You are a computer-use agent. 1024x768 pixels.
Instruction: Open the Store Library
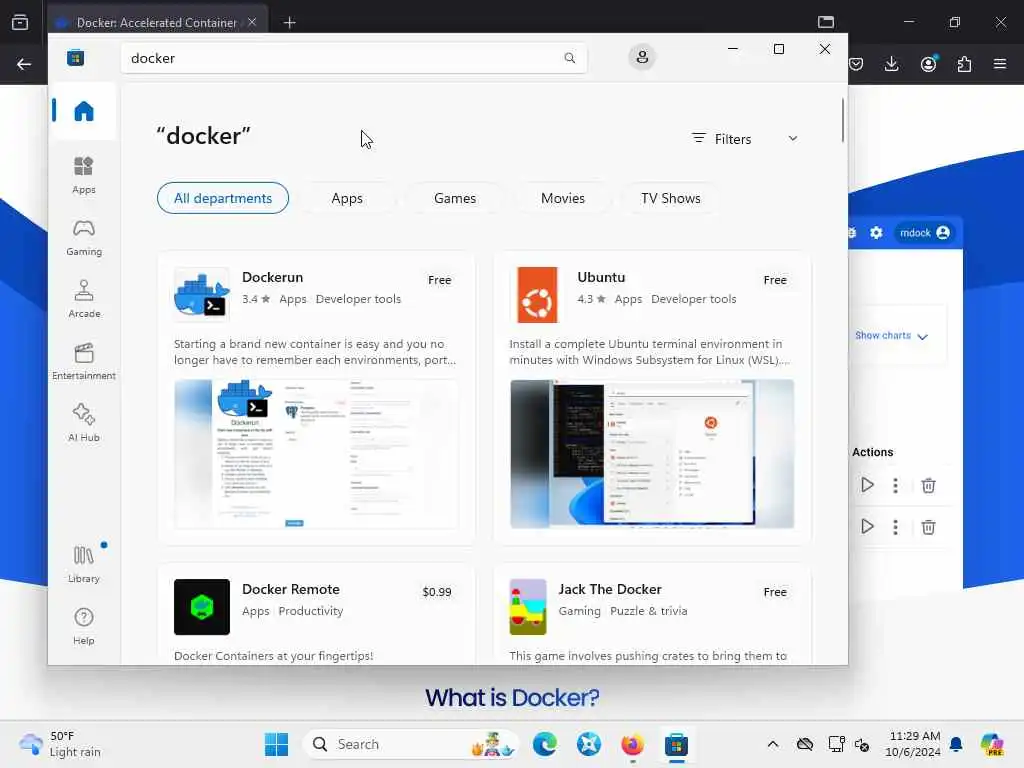(x=84, y=564)
